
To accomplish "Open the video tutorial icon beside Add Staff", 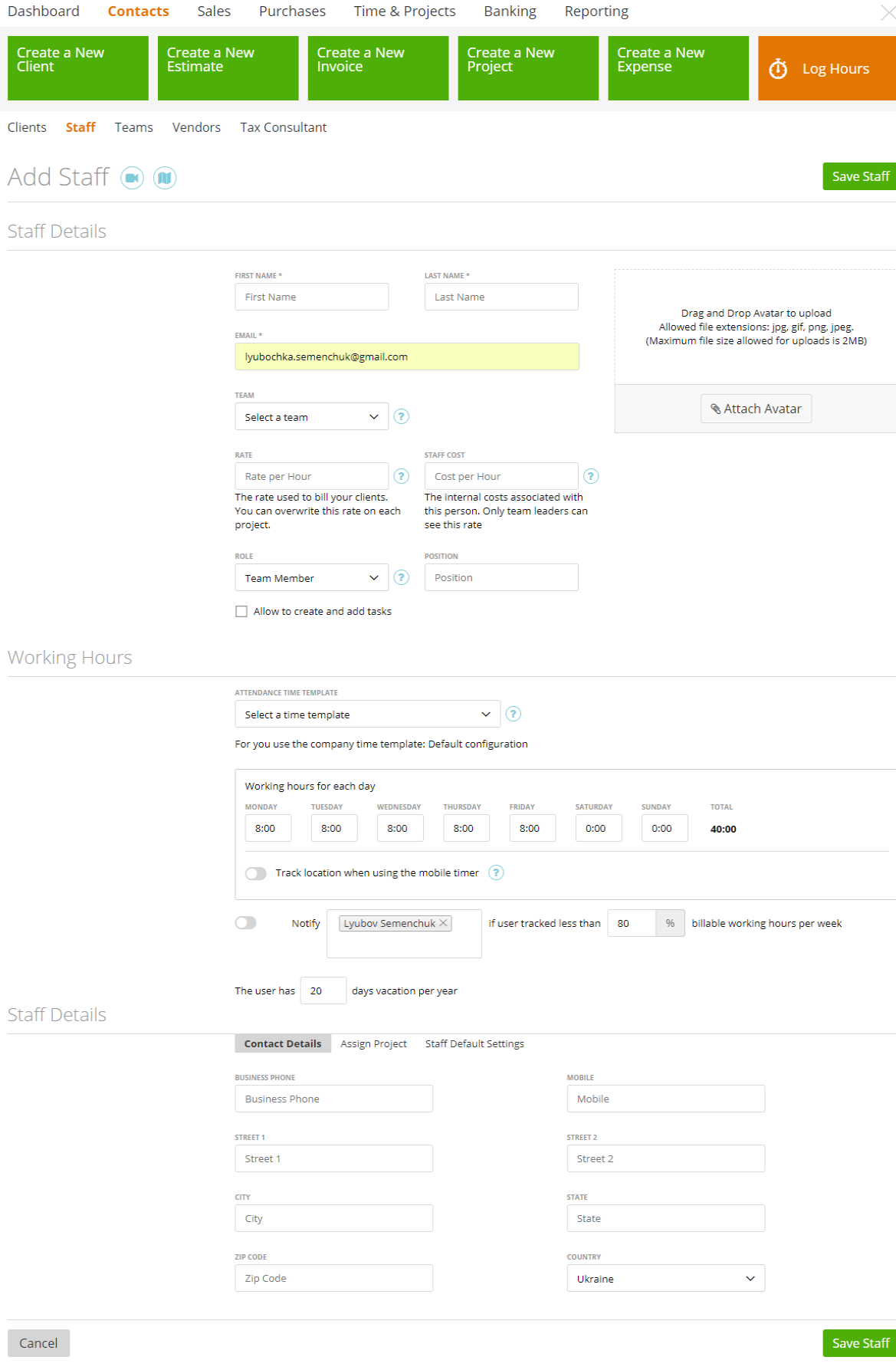I will [132, 178].
